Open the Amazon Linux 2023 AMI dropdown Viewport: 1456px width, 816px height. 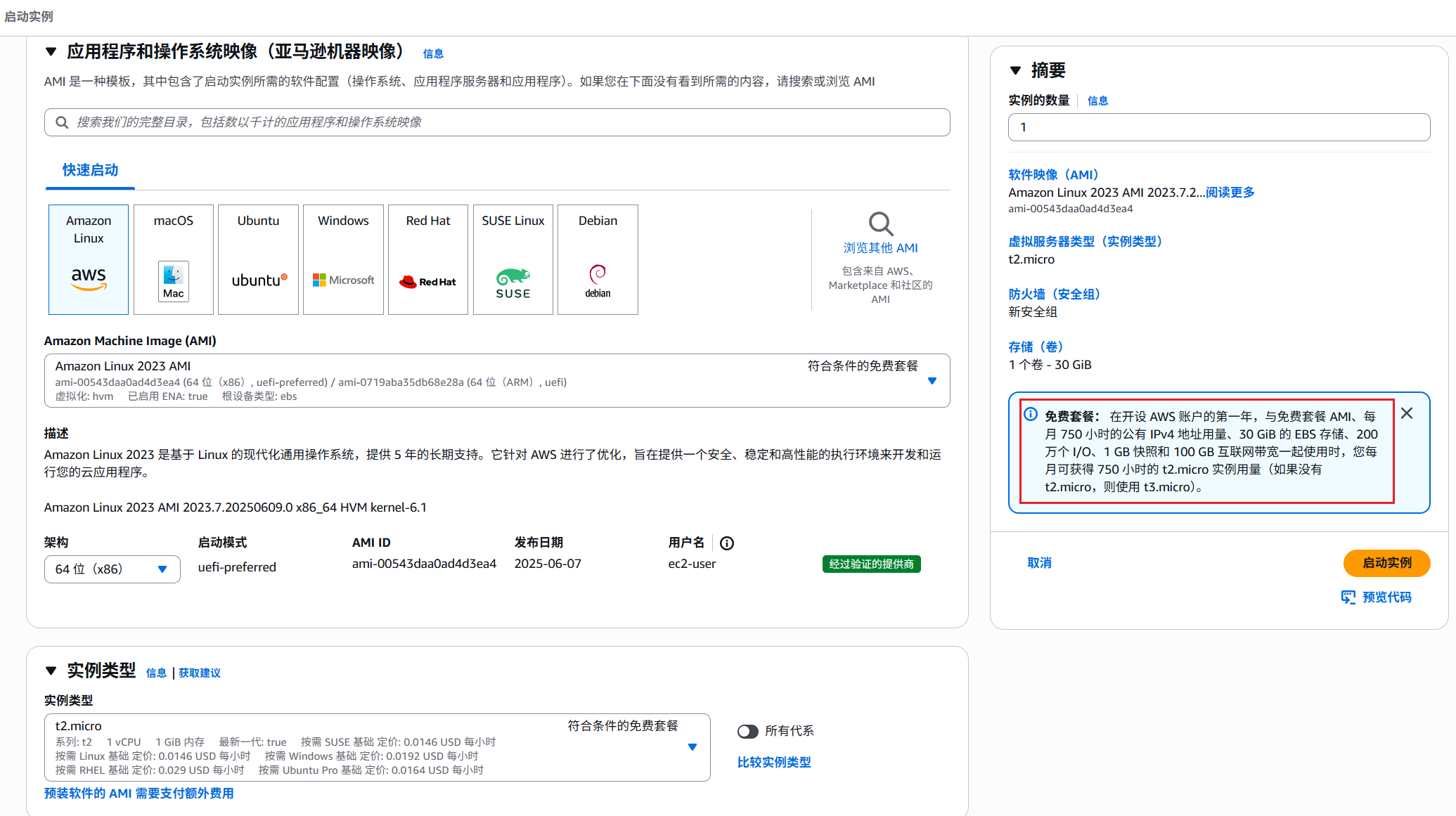coord(497,380)
